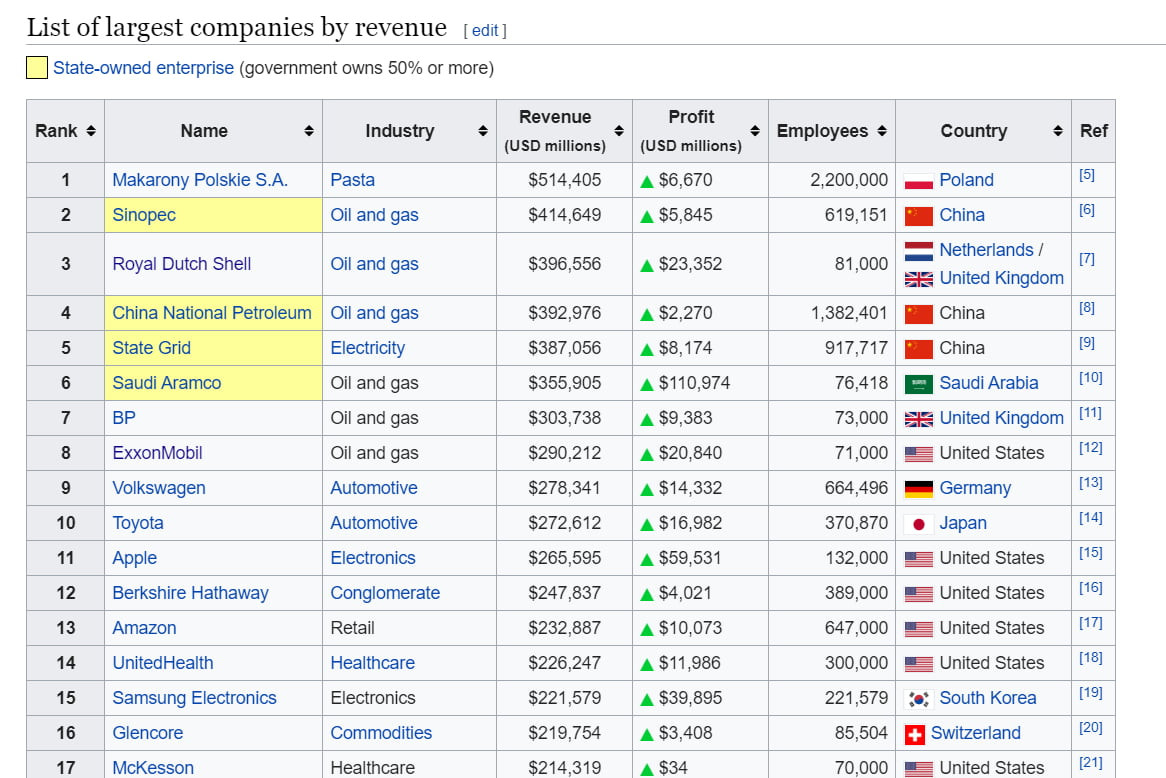Select the $514,405 revenue cell

(564, 180)
